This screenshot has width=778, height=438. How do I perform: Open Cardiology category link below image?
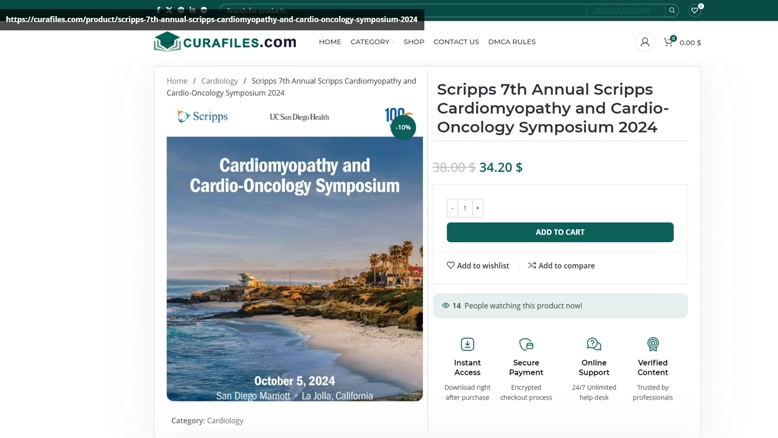tap(225, 420)
